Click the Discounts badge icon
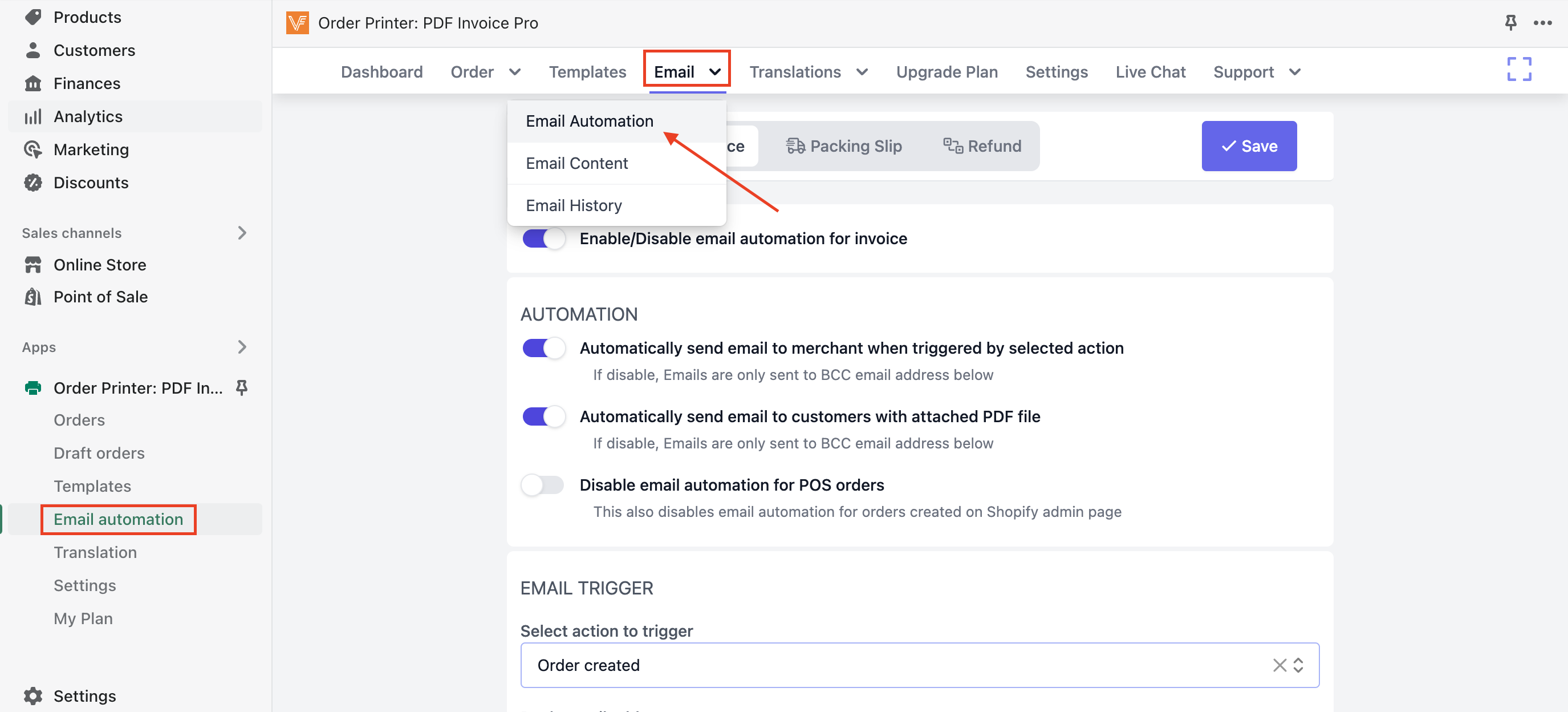Image resolution: width=1568 pixels, height=712 pixels. 33,182
